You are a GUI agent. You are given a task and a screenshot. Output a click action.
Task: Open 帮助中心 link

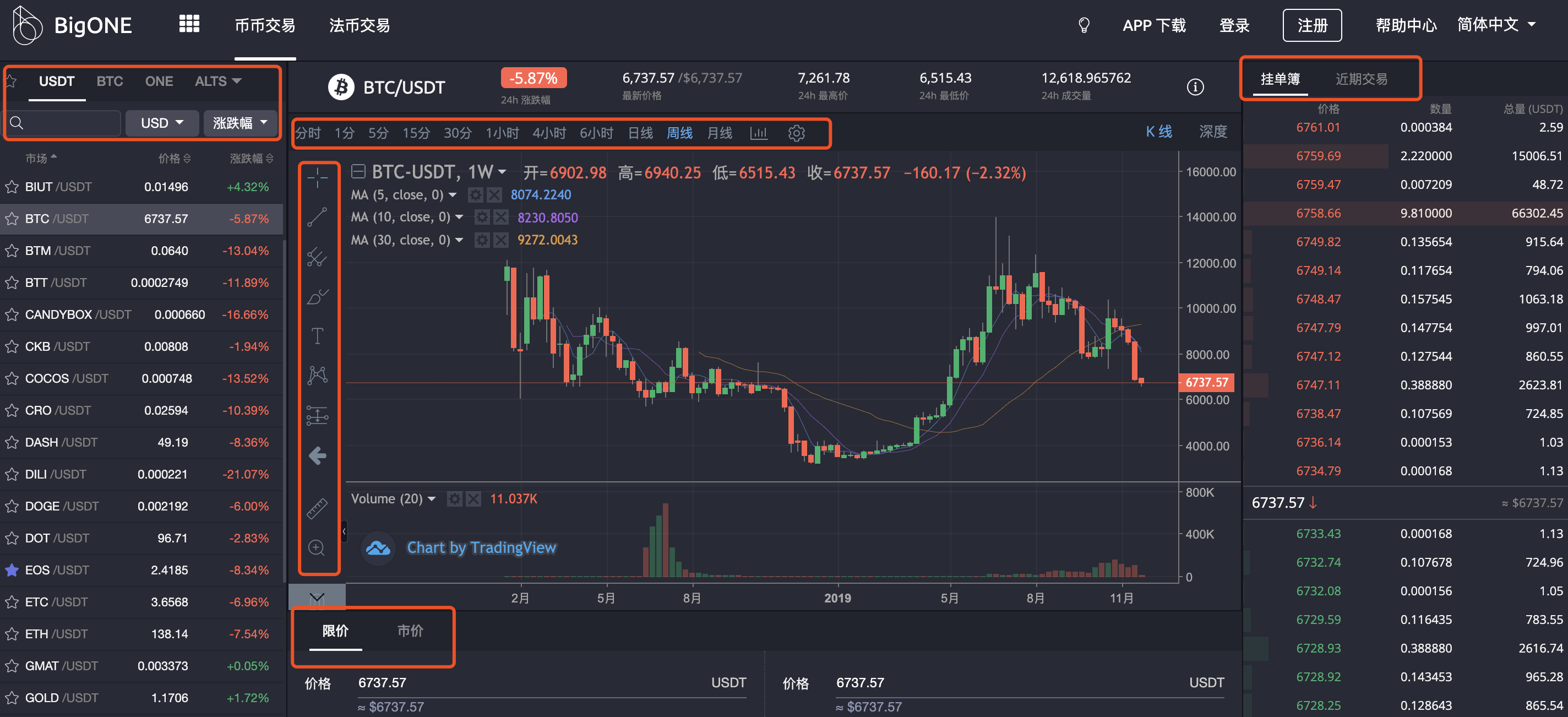[1406, 25]
